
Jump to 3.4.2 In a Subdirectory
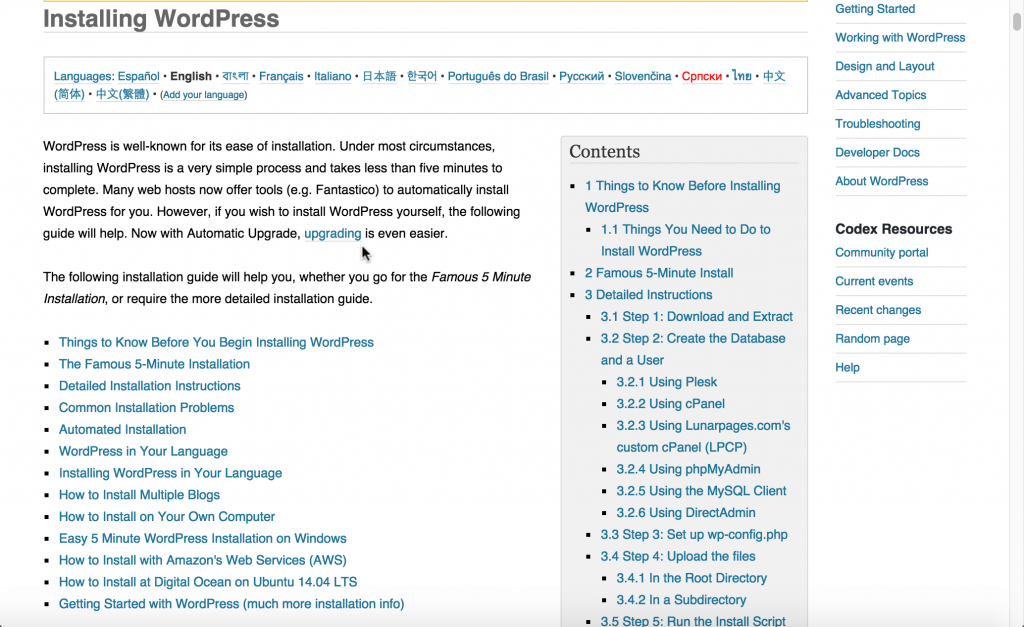point(681,600)
